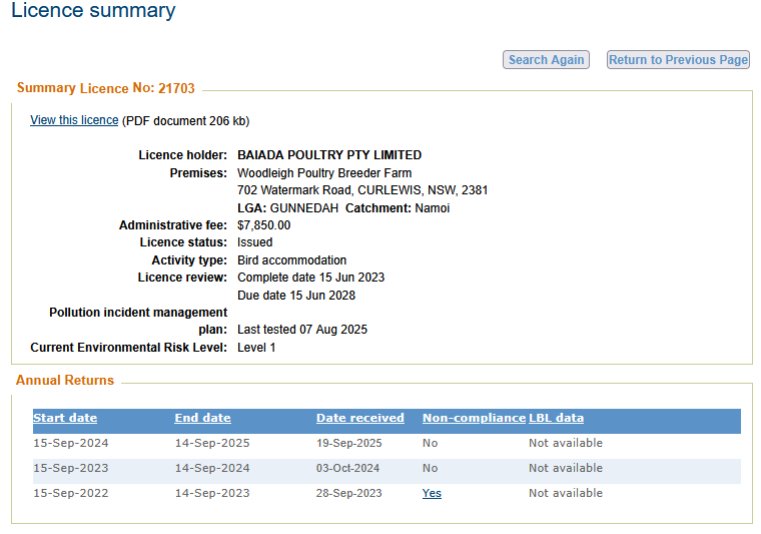Screen dimensions: 761x534
Task: Click the Level 1 risk level value
Action: (x=256, y=347)
